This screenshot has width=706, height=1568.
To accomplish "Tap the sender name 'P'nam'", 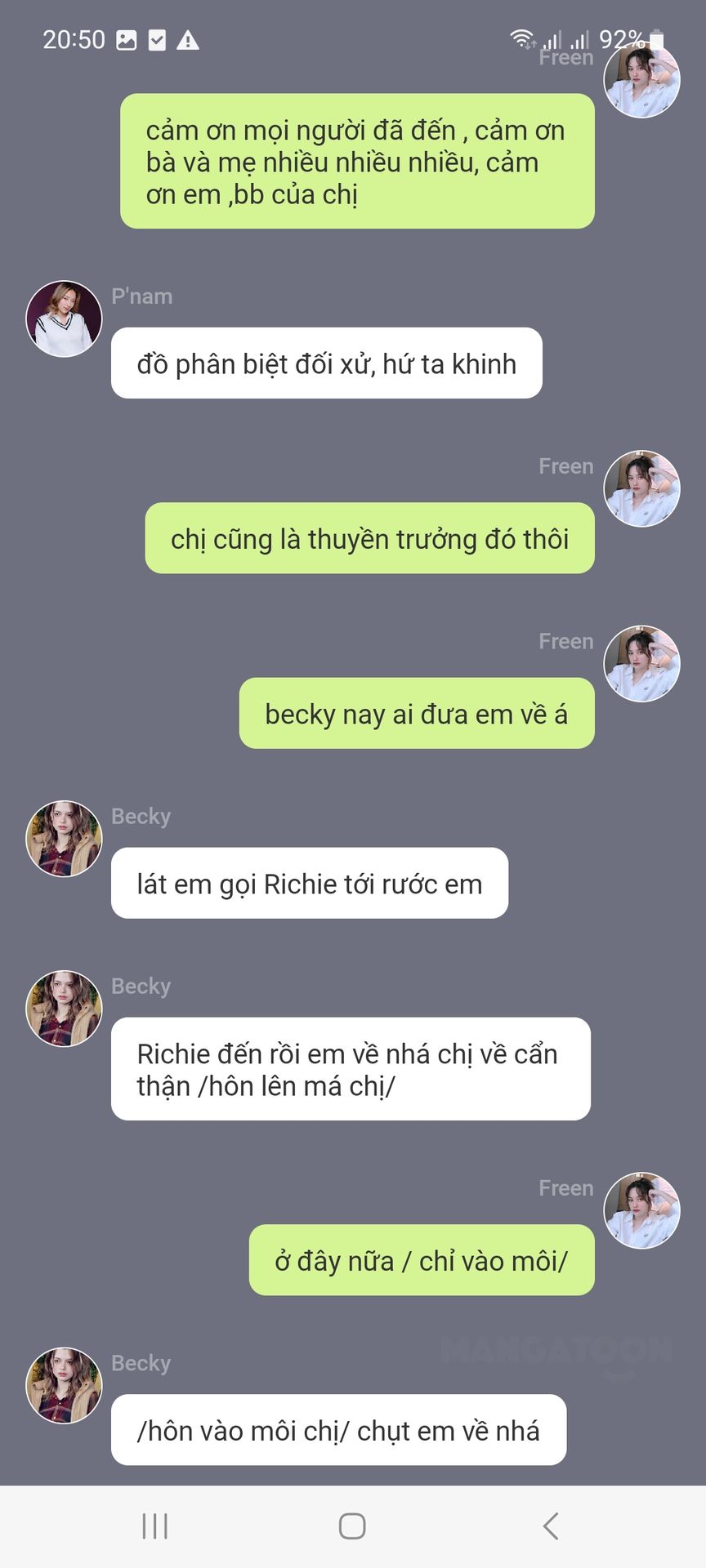I will [142, 296].
